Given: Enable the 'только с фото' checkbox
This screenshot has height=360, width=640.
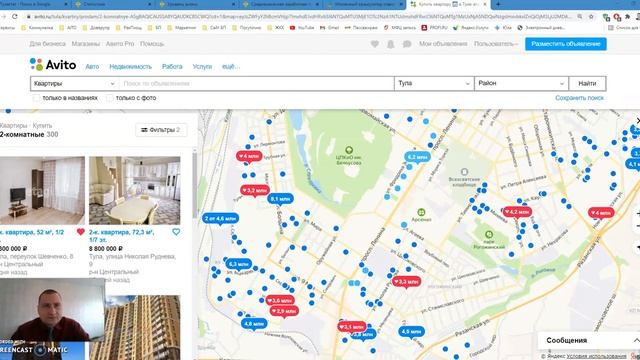Looking at the screenshot, I should (109, 98).
